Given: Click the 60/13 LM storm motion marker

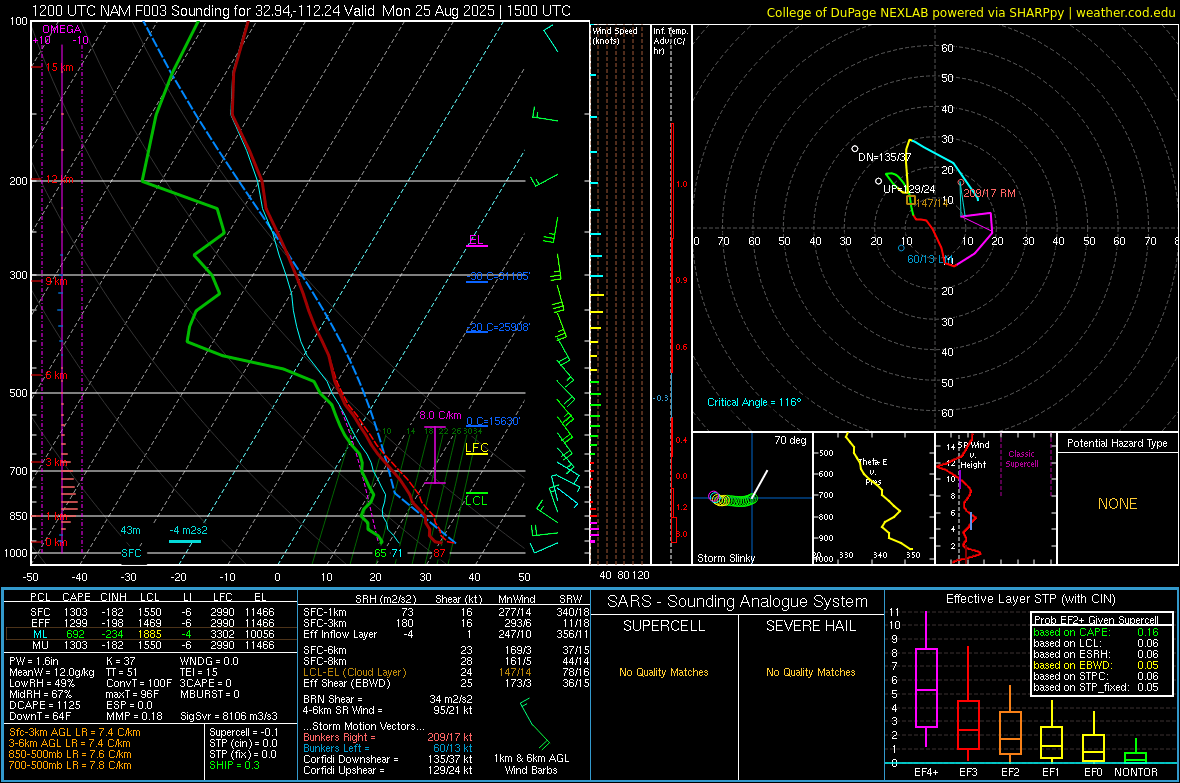Looking at the screenshot, I should [930, 259].
